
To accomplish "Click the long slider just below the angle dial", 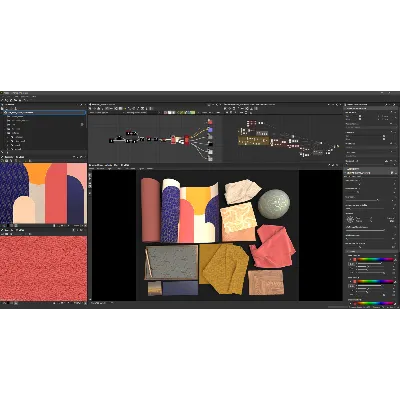I will pos(365,230).
